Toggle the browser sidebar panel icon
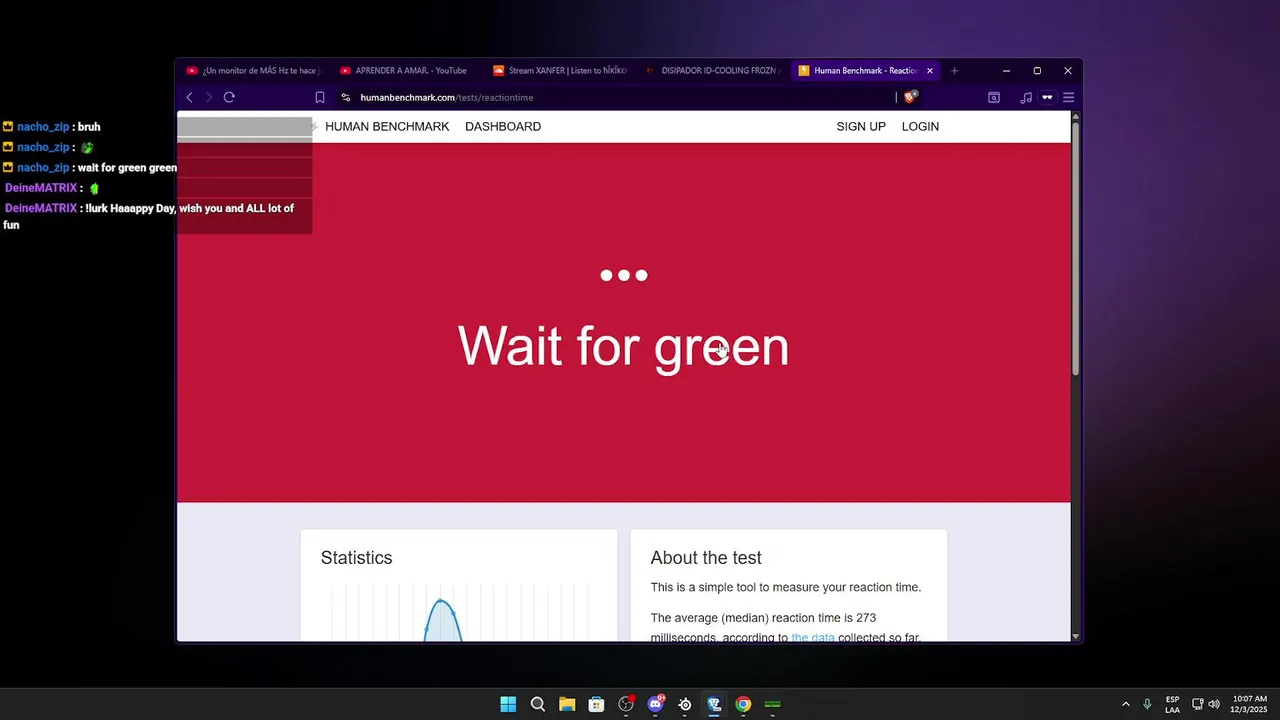Screen dimensions: 1280x720 pyautogui.click(x=994, y=97)
